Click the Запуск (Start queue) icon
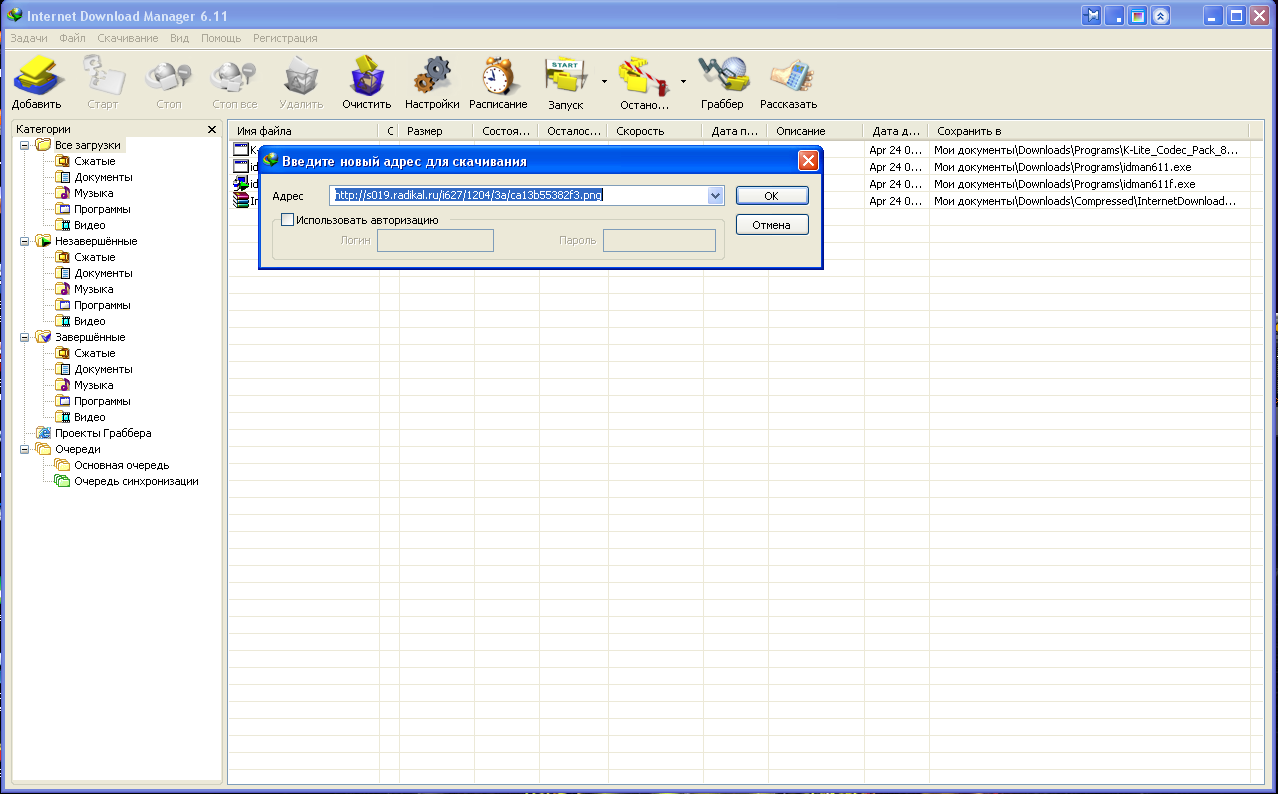The height and width of the screenshot is (794, 1278). (x=566, y=76)
